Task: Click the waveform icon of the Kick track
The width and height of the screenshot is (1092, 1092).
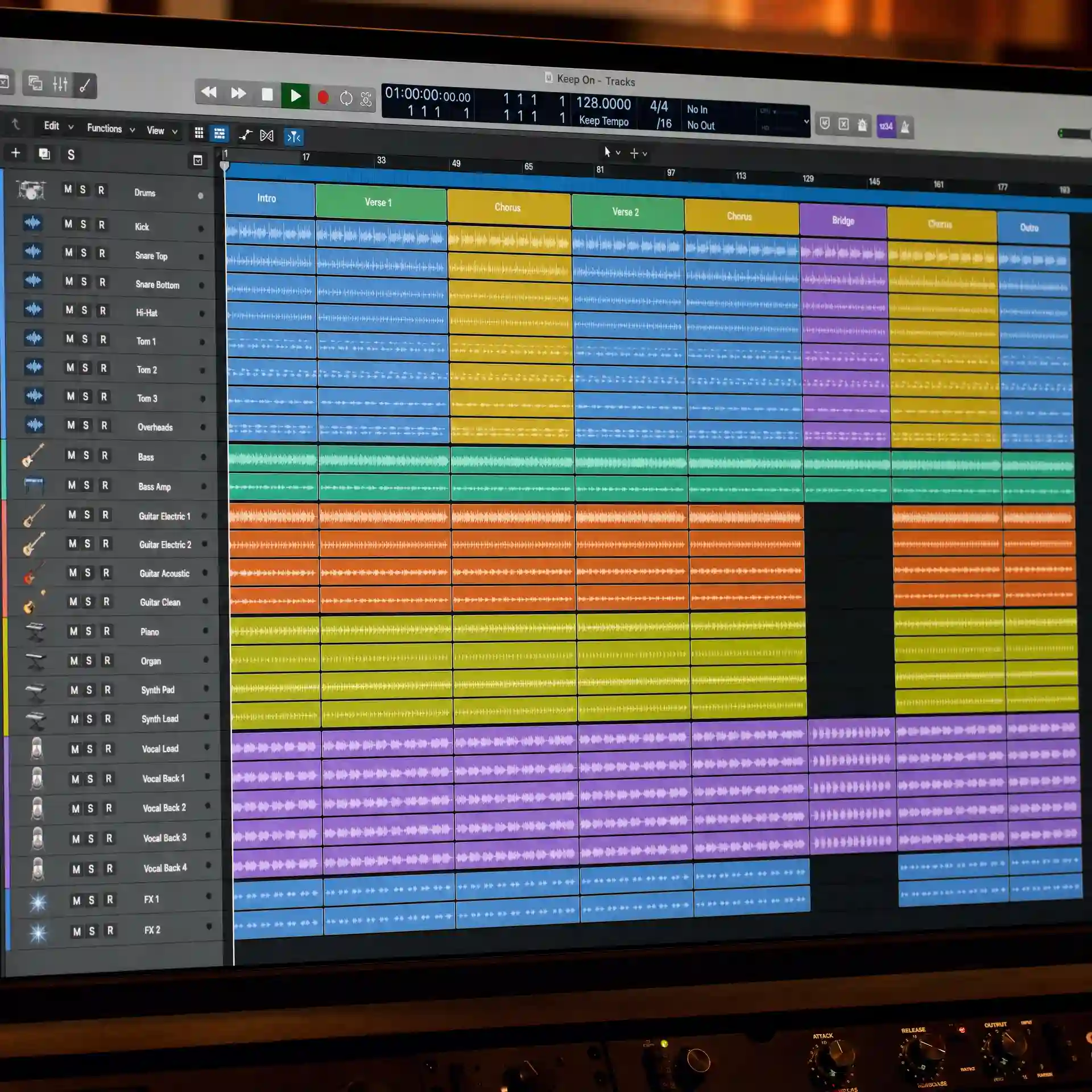Action: click(32, 222)
